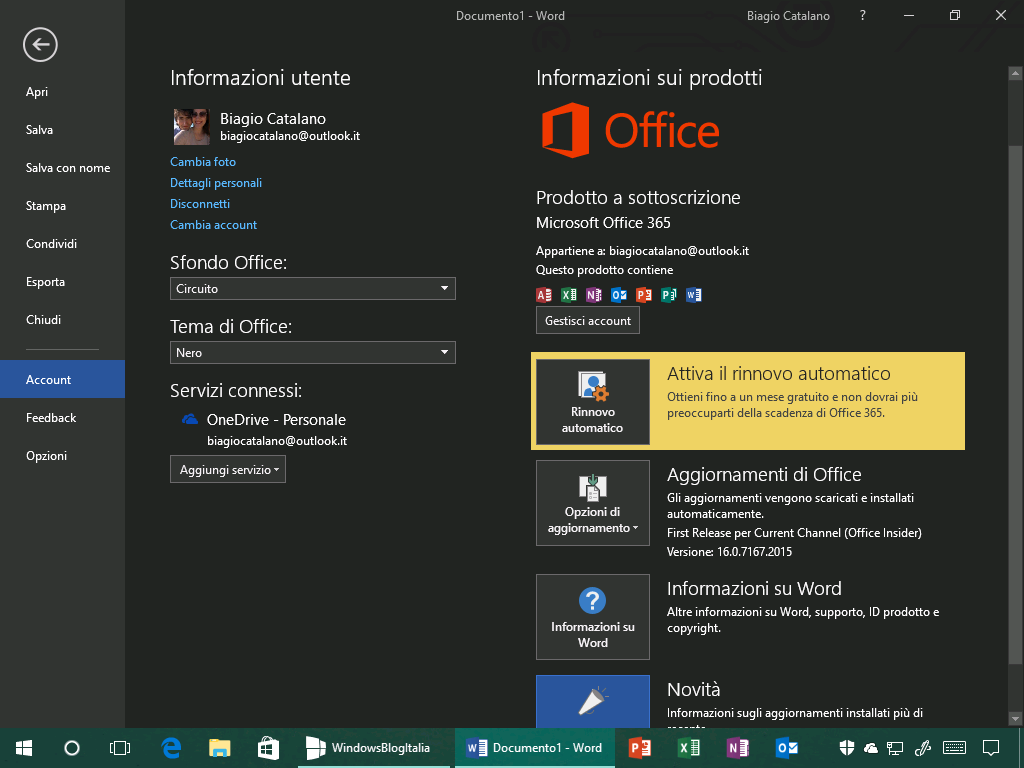1024x768 pixels.
Task: Open the network icon in system tray
Action: click(x=895, y=748)
